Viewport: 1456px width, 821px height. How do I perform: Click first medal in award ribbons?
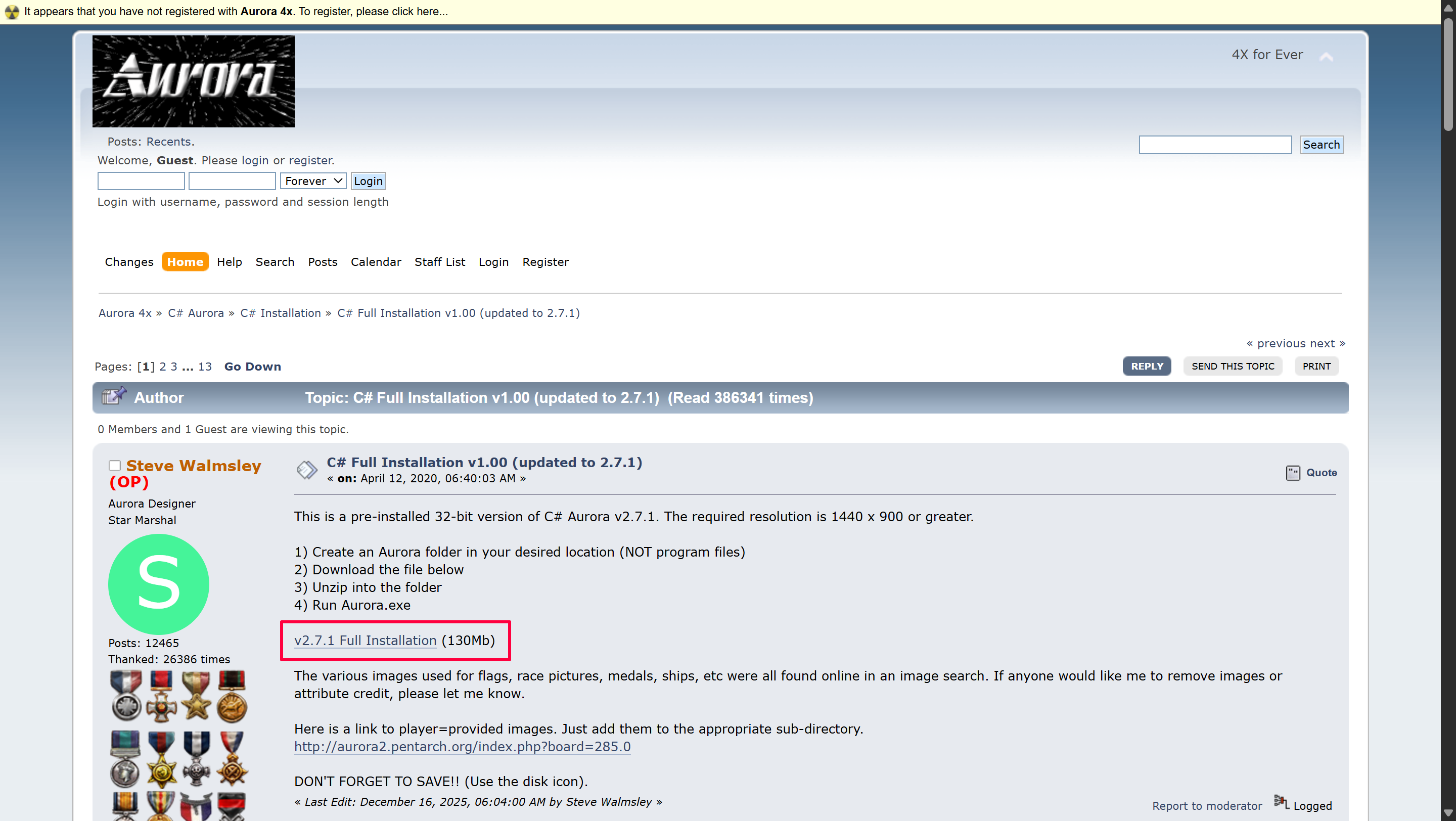coord(126,695)
